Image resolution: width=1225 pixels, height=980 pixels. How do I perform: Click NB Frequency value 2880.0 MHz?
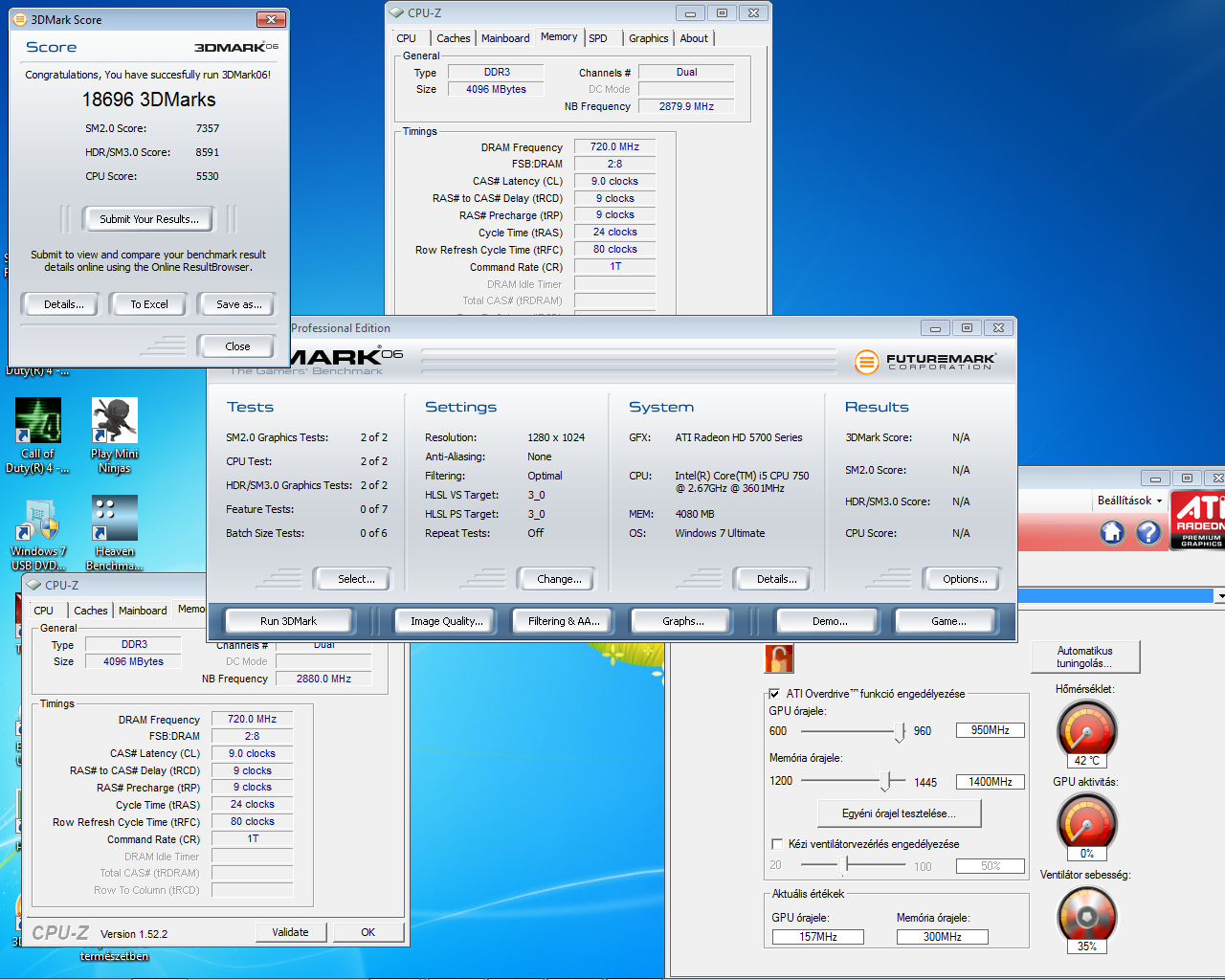(x=323, y=679)
